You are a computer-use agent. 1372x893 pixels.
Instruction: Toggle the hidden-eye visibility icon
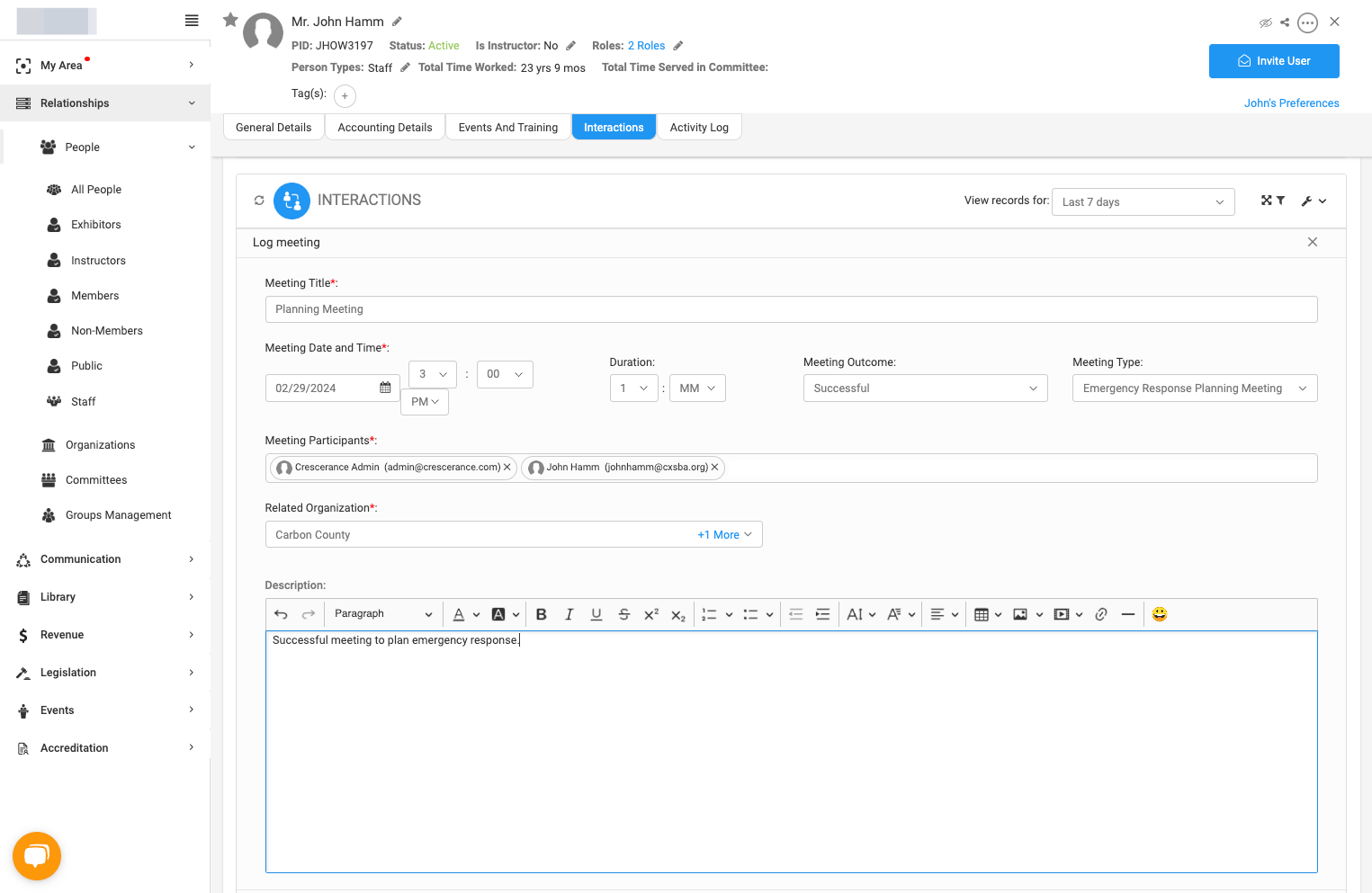tap(1265, 22)
